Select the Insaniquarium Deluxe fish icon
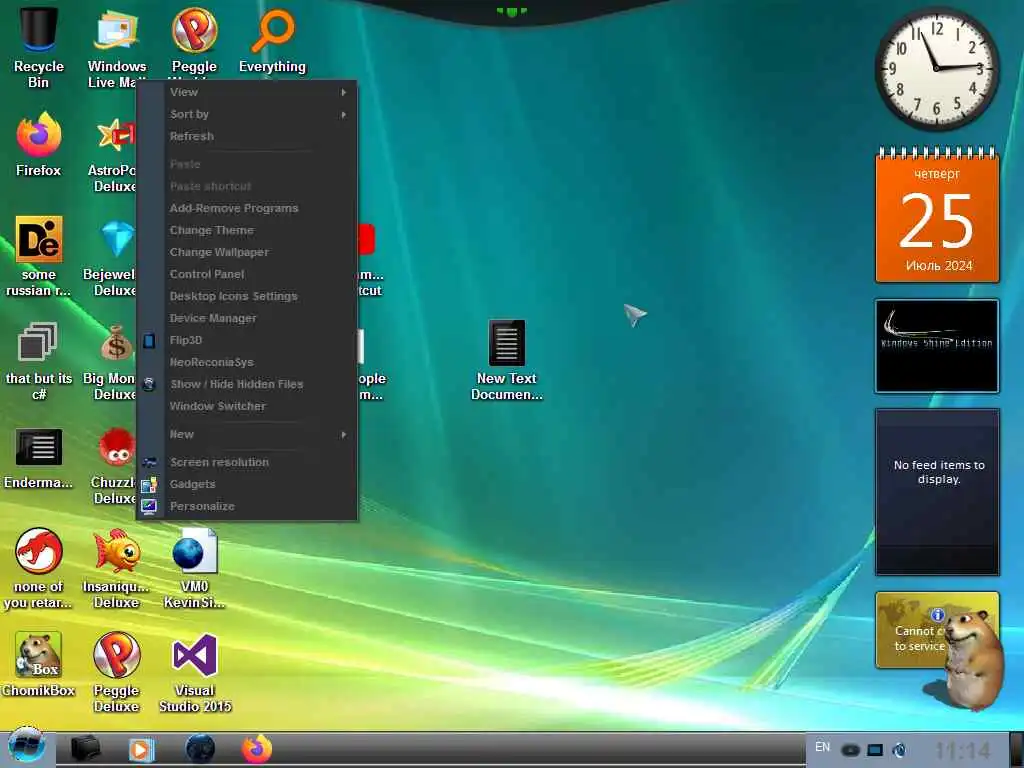The width and height of the screenshot is (1024, 768). pyautogui.click(x=116, y=568)
